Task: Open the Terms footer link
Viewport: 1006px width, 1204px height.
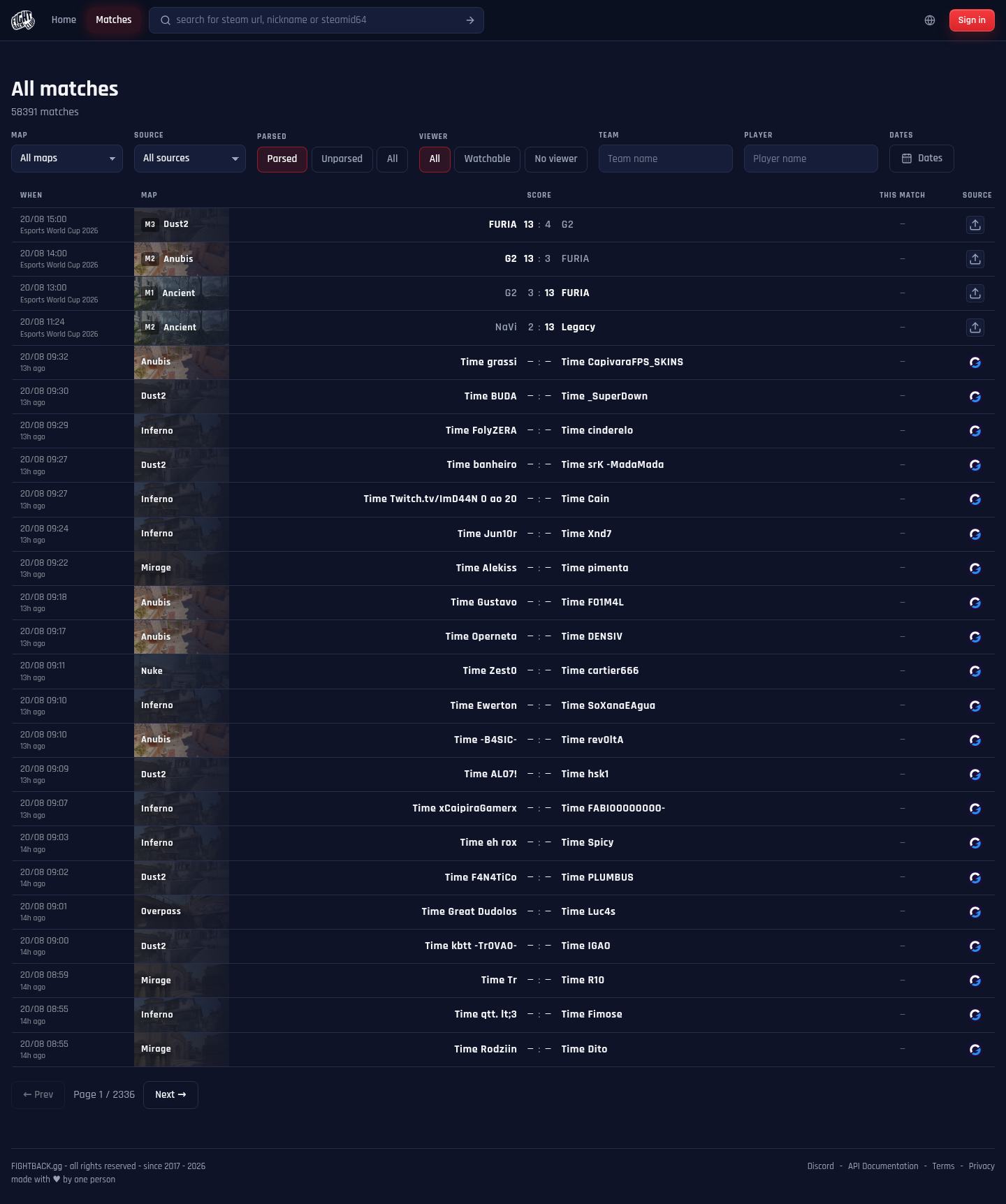Action: point(943,1166)
